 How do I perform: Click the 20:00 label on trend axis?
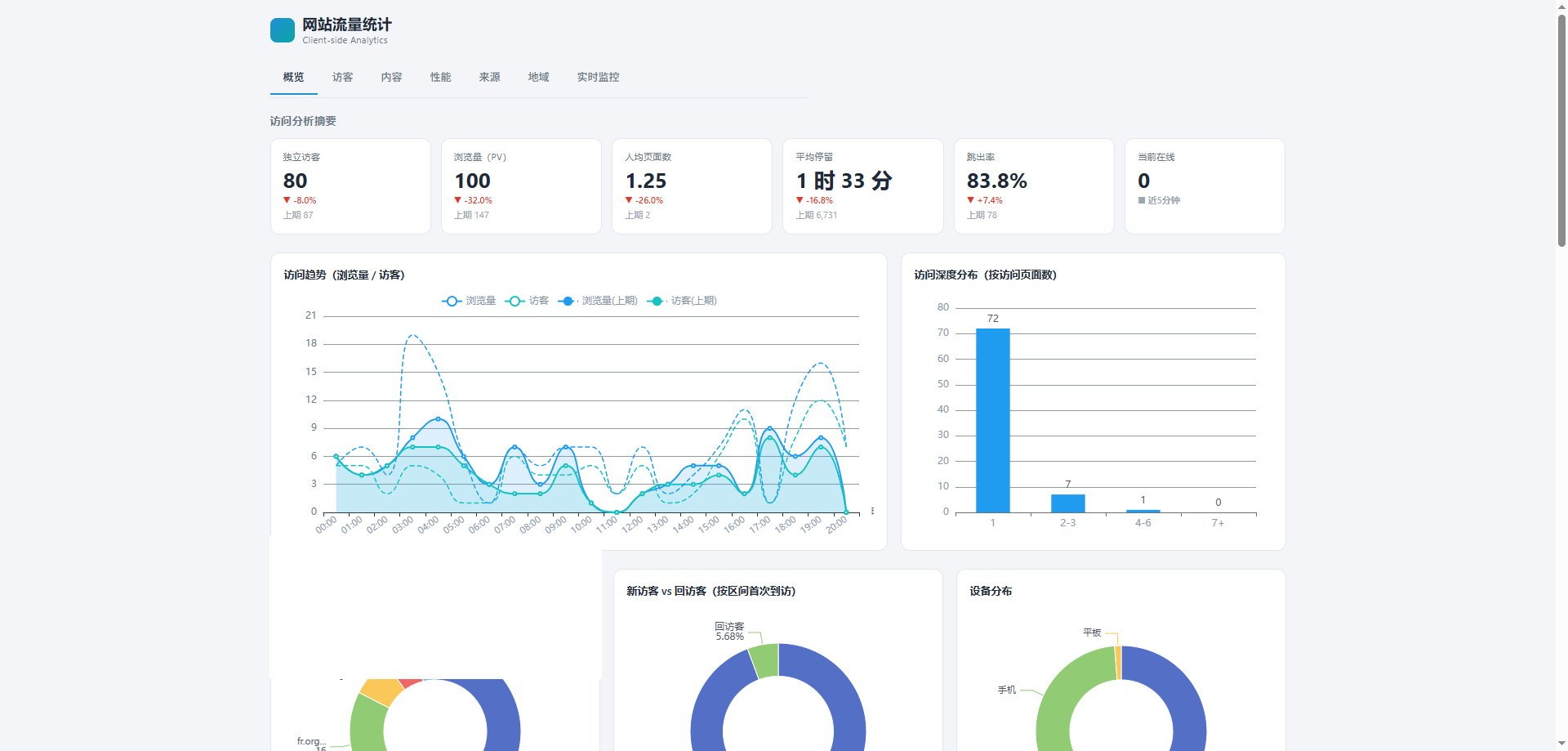point(836,525)
